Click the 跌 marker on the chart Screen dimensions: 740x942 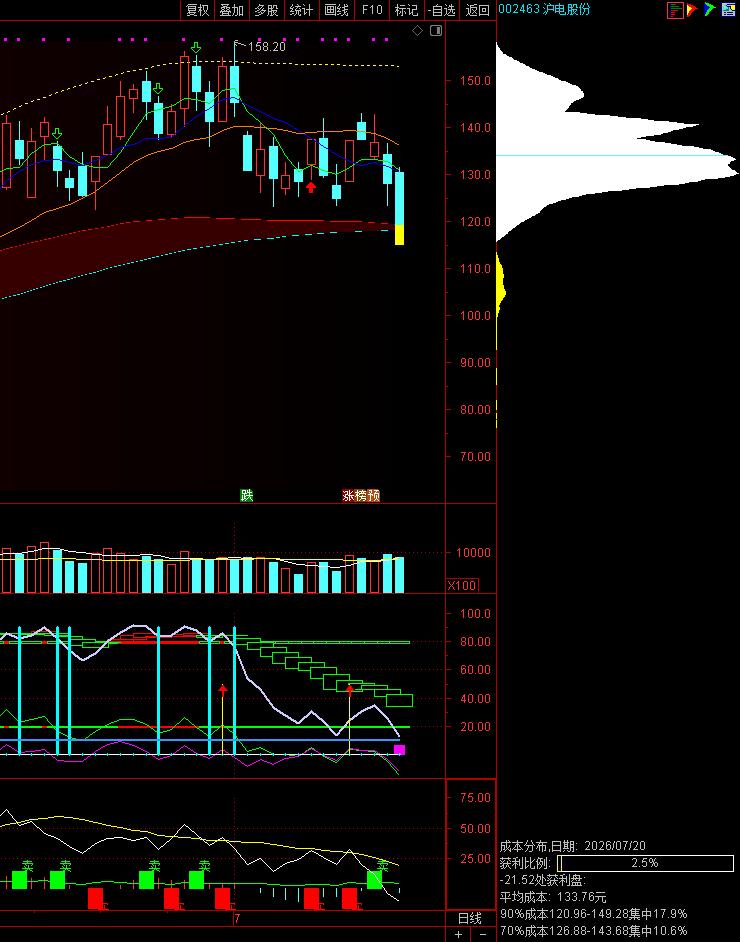pyautogui.click(x=246, y=495)
